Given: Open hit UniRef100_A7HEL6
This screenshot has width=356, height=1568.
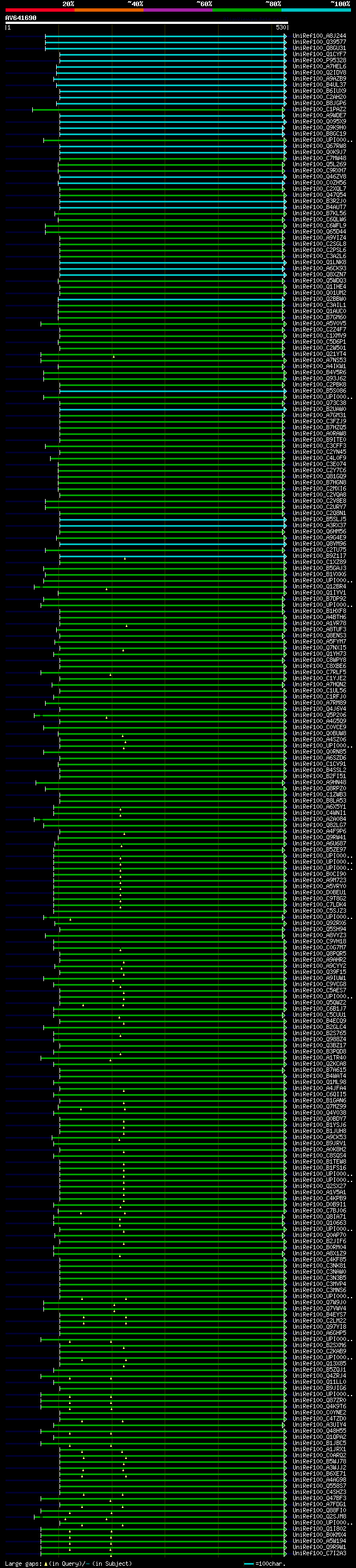Looking at the screenshot, I should click(x=319, y=66).
